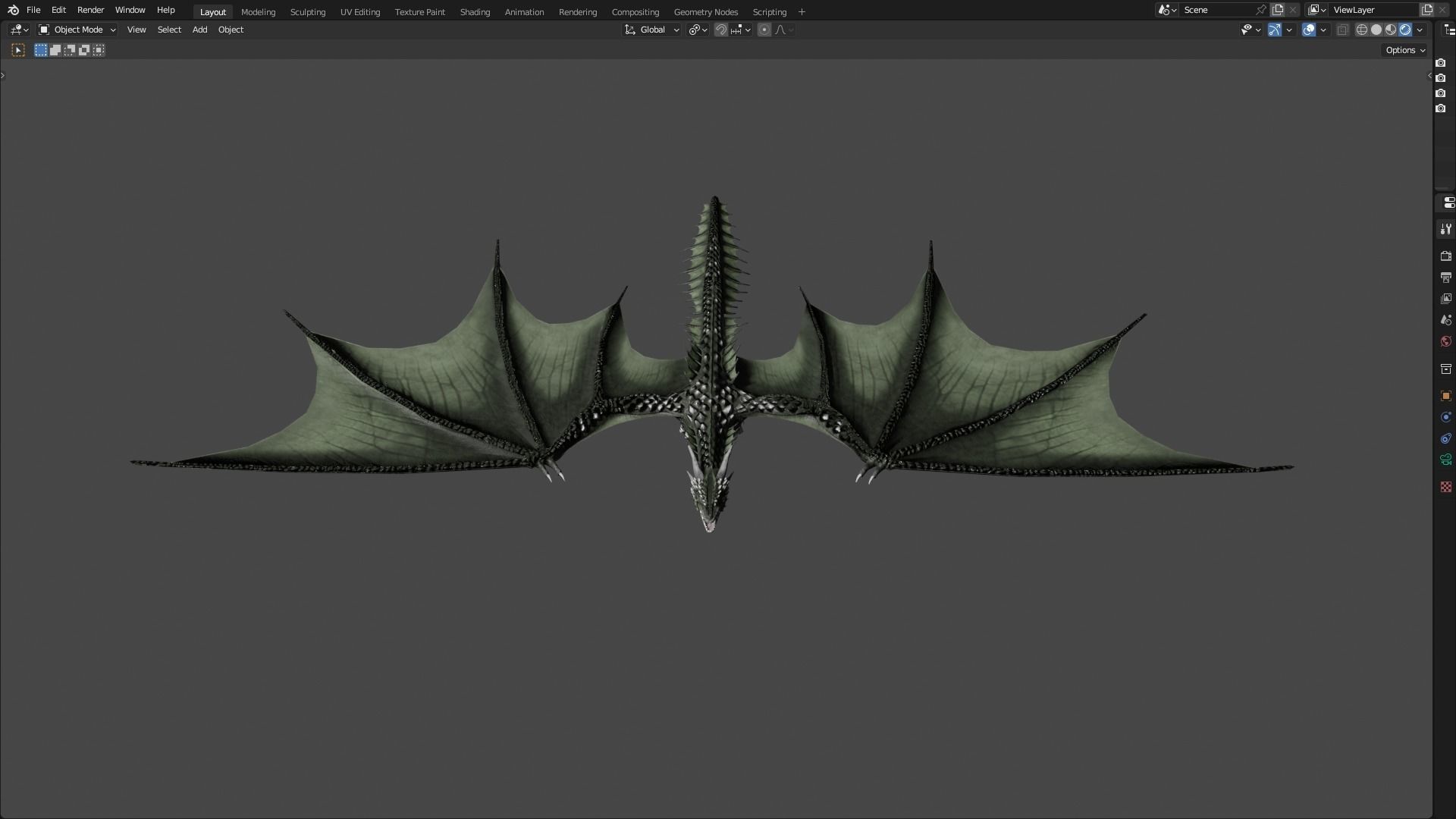Screen dimensions: 1456x819
Task: Open the viewport Select menu
Action: click(x=169, y=30)
